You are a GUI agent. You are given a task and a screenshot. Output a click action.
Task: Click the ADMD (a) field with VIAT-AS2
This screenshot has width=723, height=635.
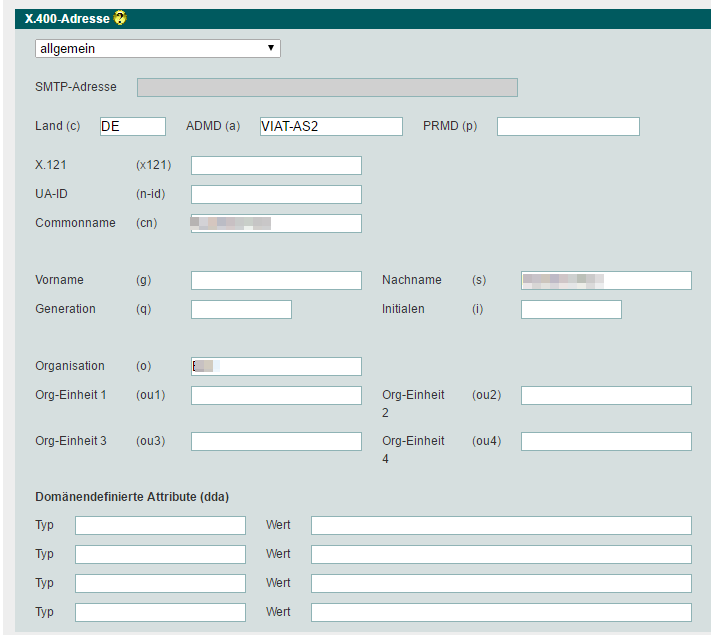[330, 126]
